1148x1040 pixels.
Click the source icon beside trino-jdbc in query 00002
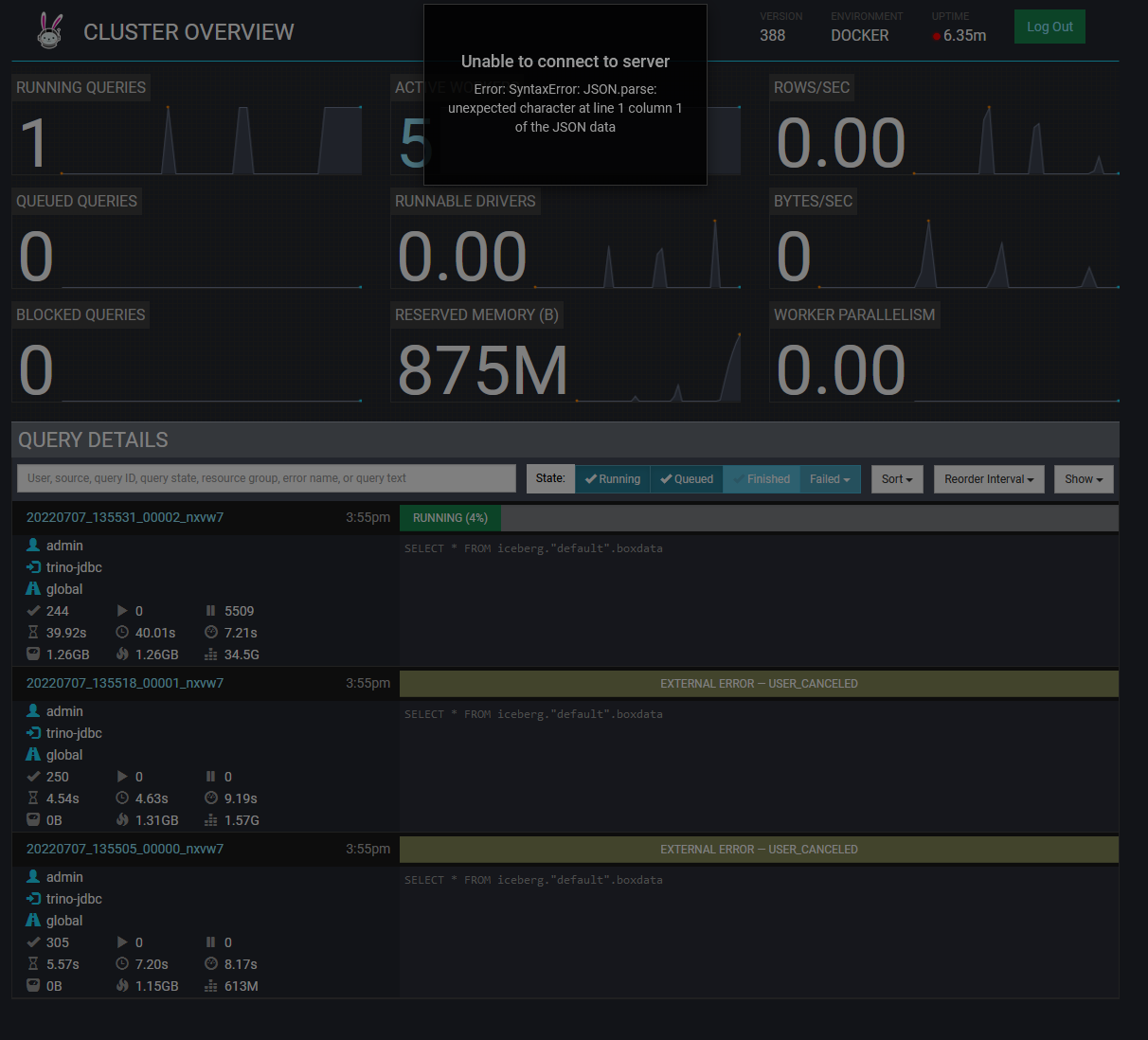[33, 566]
